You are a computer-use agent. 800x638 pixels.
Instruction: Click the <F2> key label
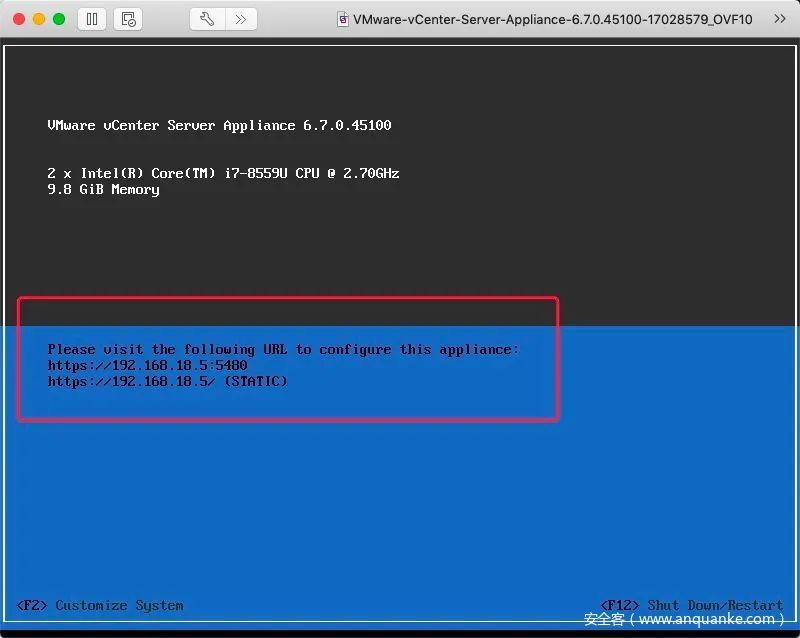(32, 605)
